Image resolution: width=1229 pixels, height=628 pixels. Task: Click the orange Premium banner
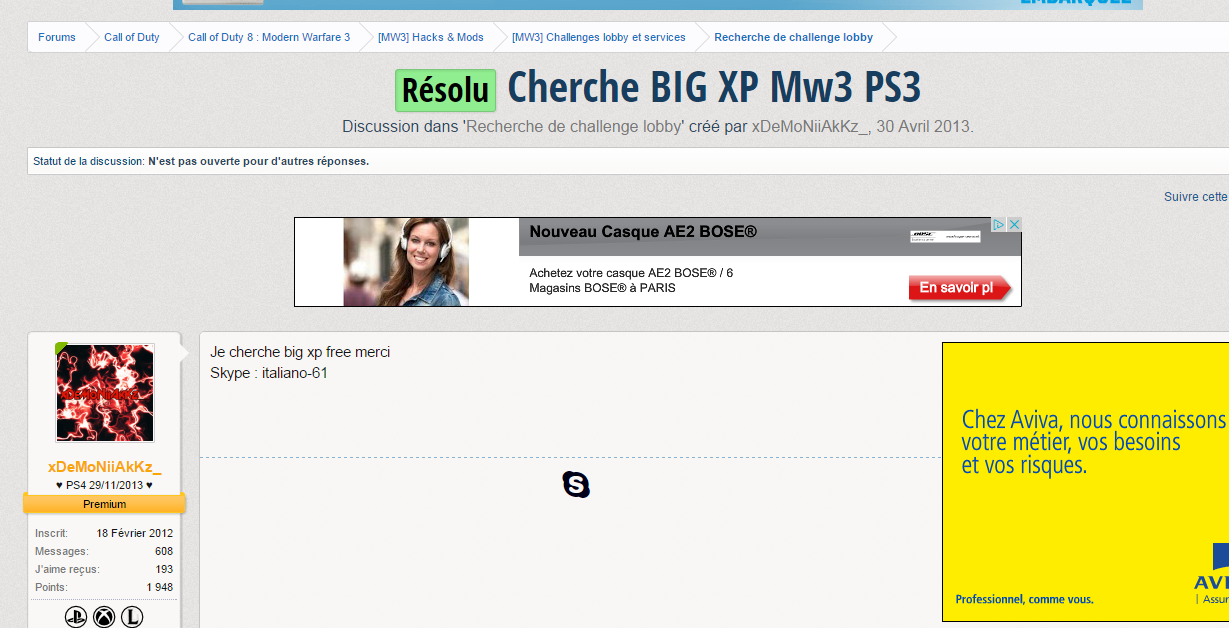tap(105, 504)
